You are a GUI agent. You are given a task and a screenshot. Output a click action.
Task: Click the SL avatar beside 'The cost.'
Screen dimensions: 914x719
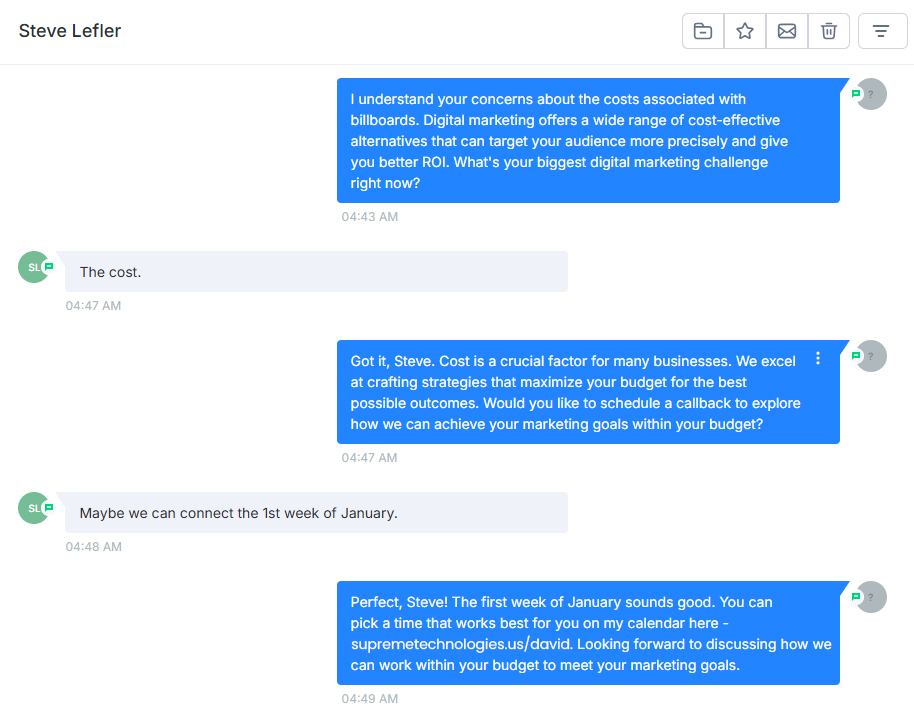coord(34,267)
